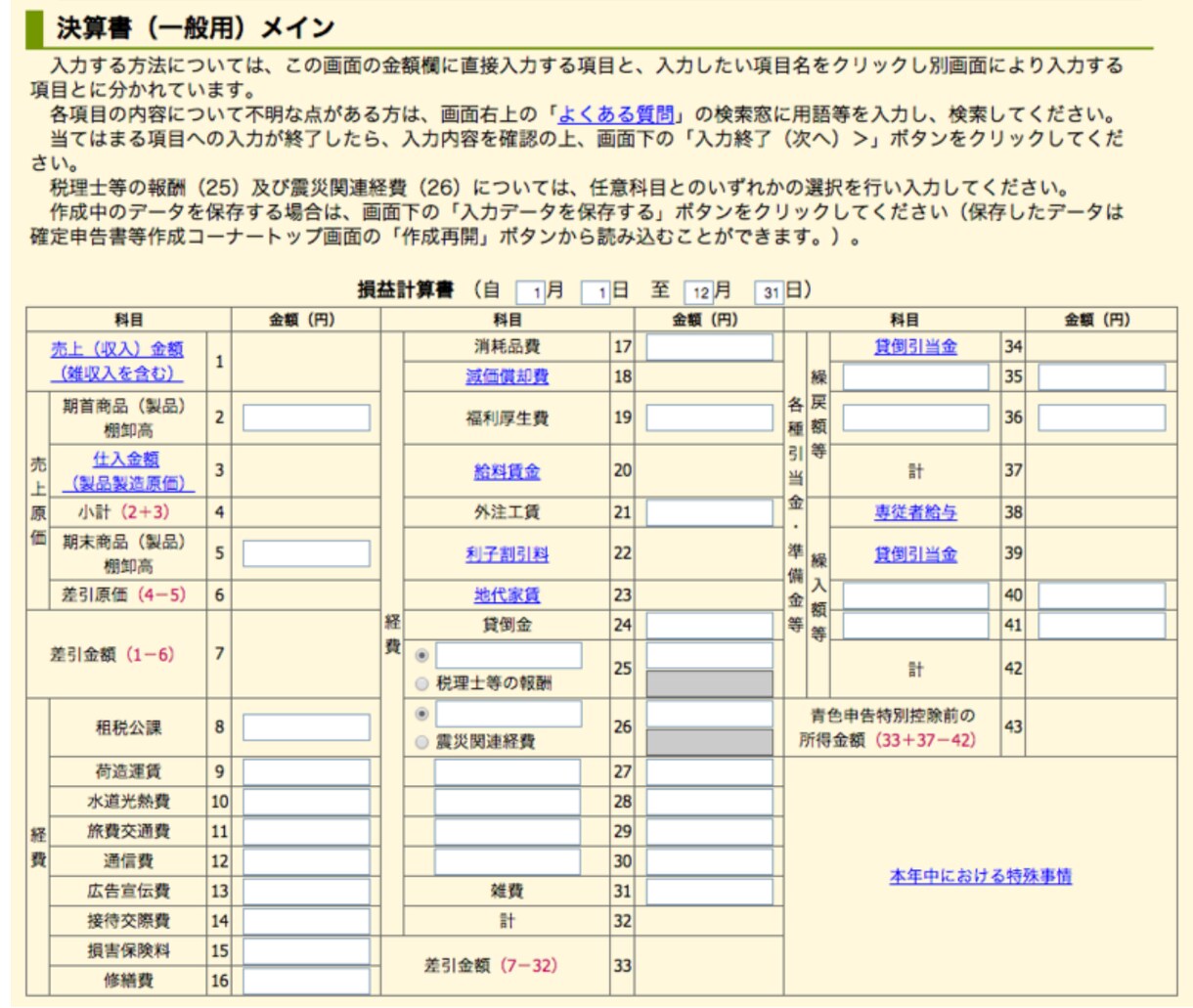Click the item name field in row 35
1193x1008 pixels.
click(915, 376)
